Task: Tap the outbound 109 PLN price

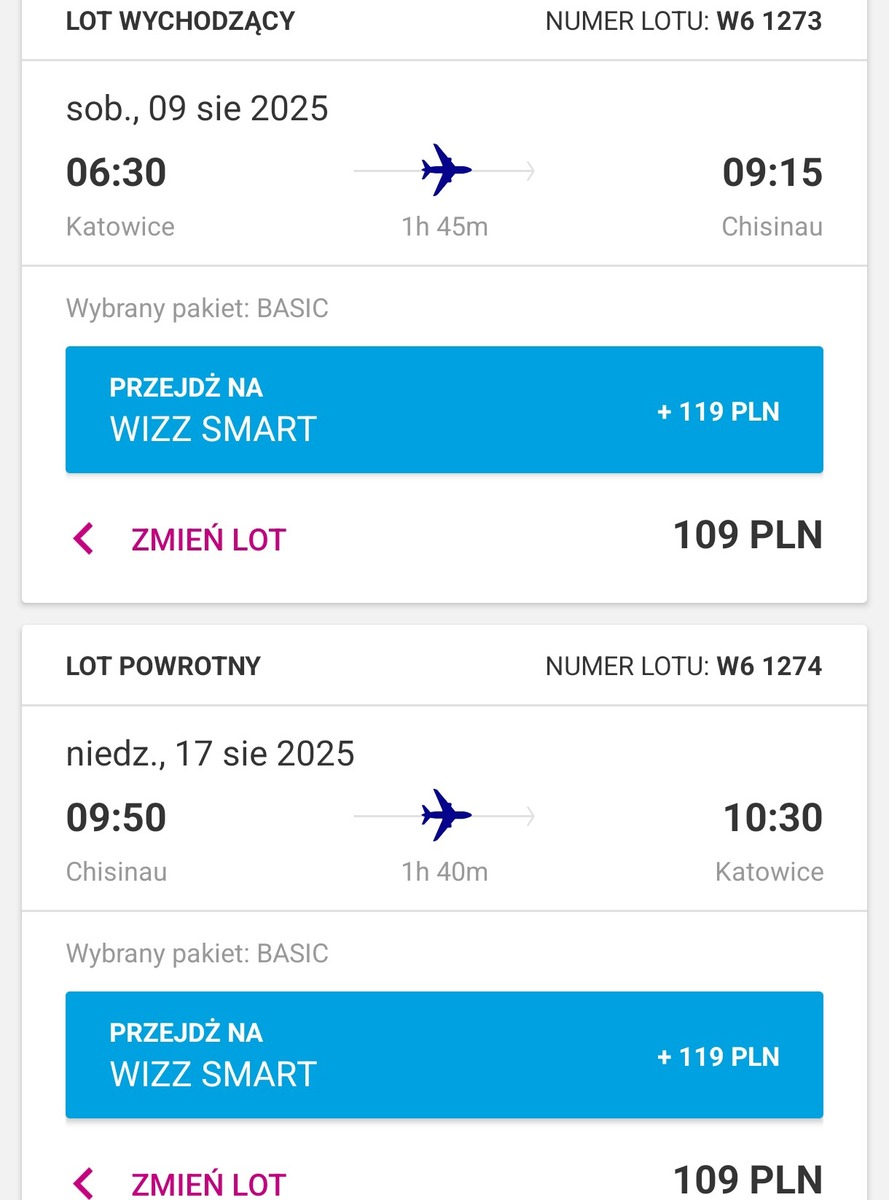Action: pos(747,535)
